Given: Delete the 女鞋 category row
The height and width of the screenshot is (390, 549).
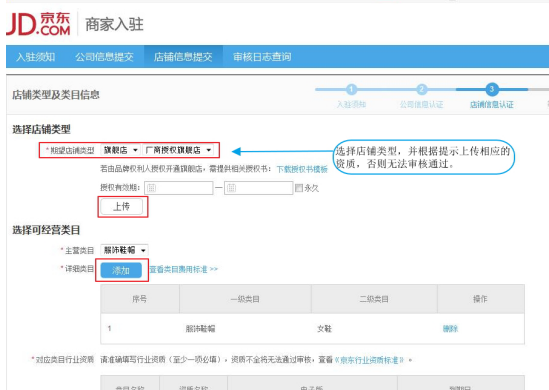Looking at the screenshot, I should (x=450, y=329).
